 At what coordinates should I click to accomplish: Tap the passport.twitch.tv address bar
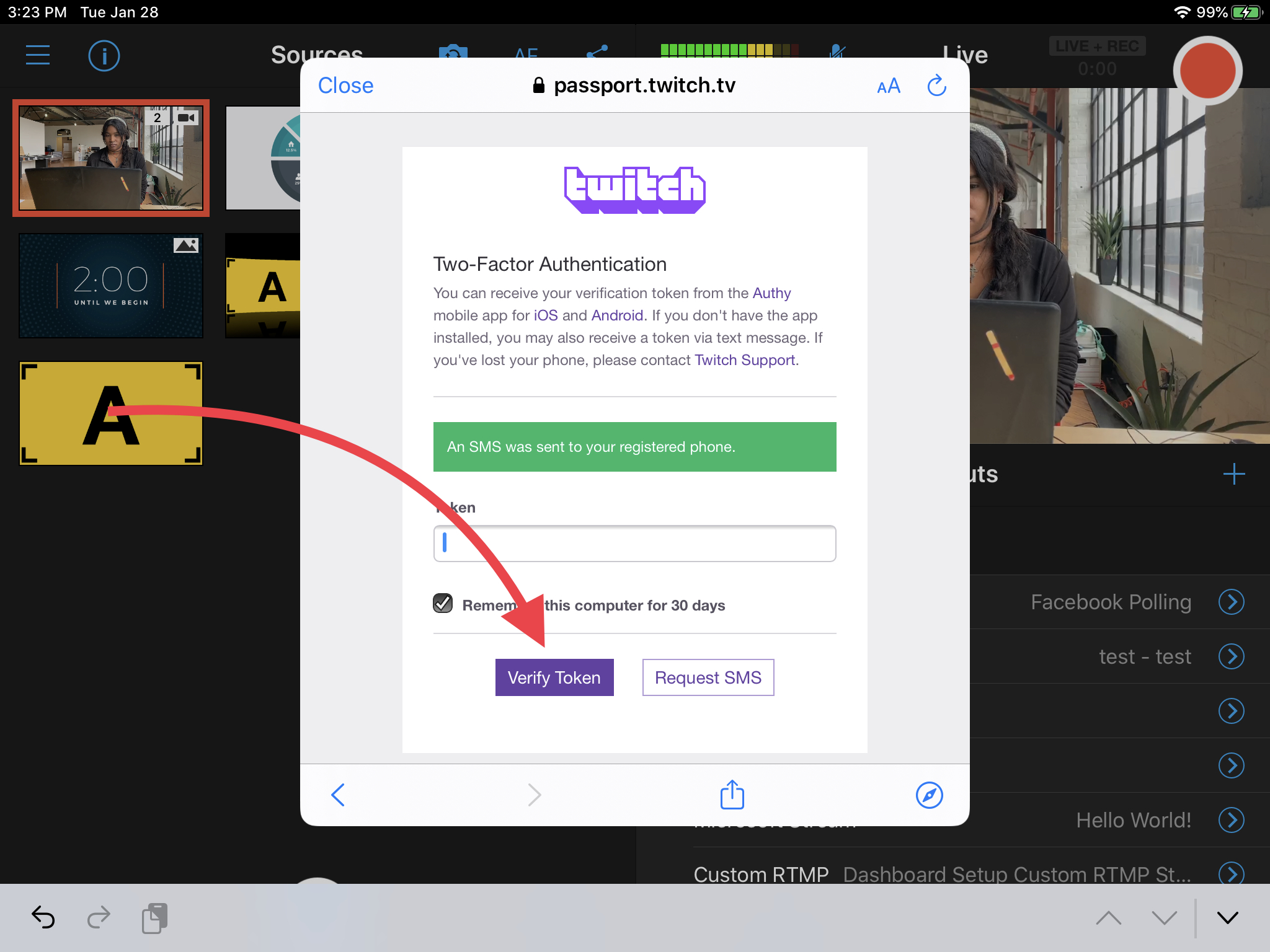pyautogui.click(x=634, y=86)
